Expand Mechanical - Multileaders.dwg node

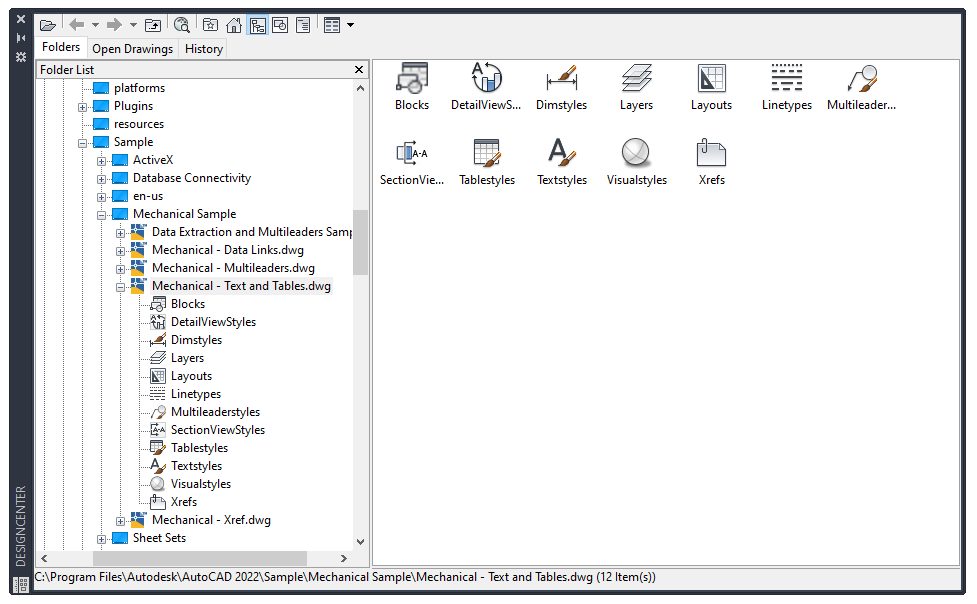click(x=121, y=269)
